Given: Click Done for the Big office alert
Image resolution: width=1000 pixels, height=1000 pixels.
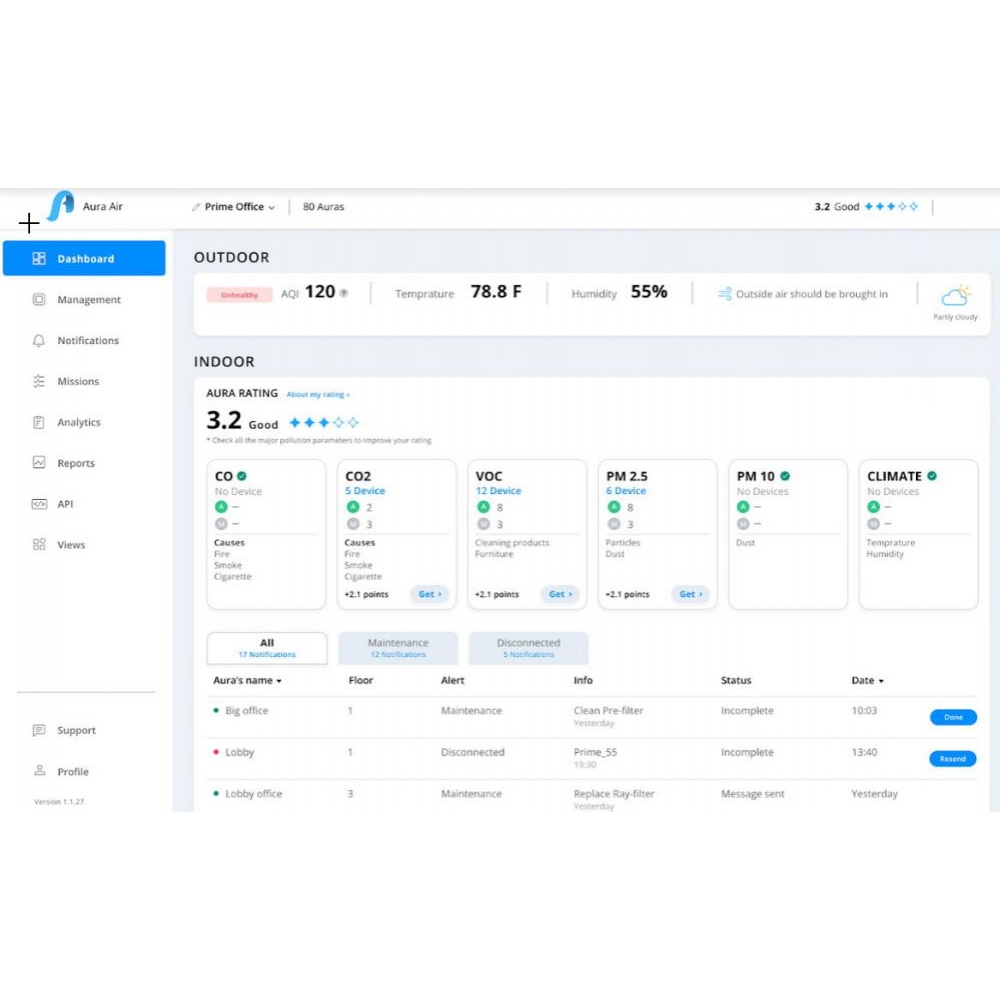Looking at the screenshot, I should pos(952,717).
